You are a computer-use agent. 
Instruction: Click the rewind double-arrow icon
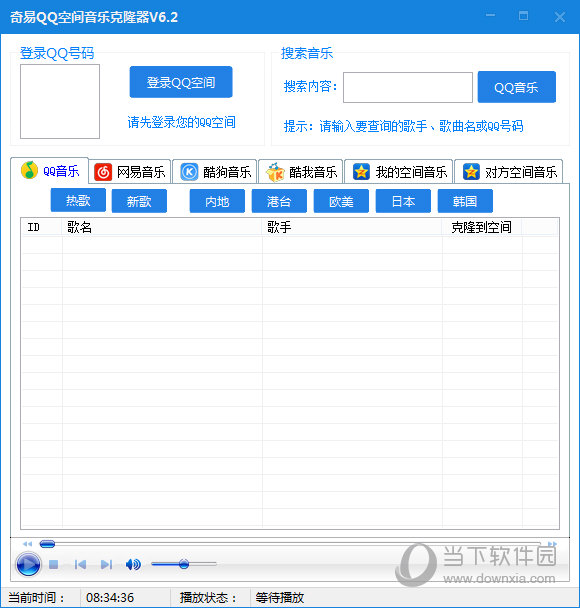(x=27, y=544)
